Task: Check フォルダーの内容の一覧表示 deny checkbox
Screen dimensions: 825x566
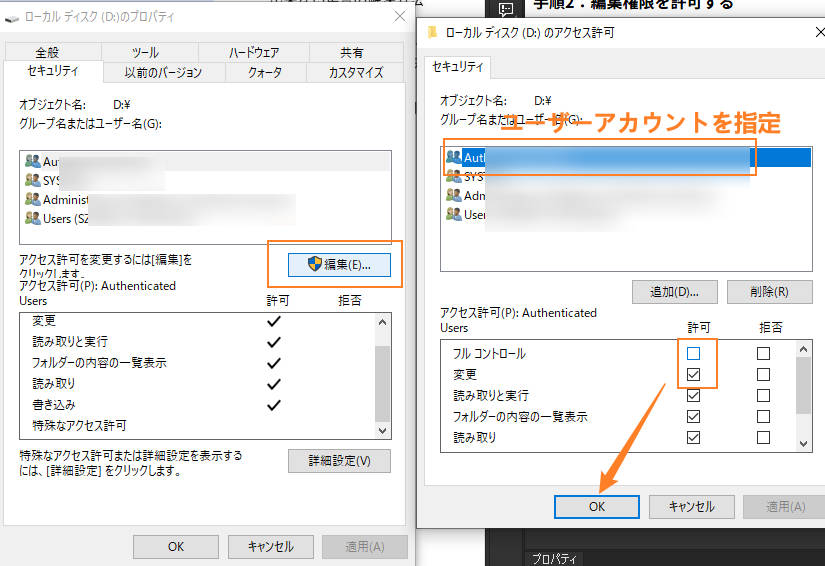Action: 763,417
